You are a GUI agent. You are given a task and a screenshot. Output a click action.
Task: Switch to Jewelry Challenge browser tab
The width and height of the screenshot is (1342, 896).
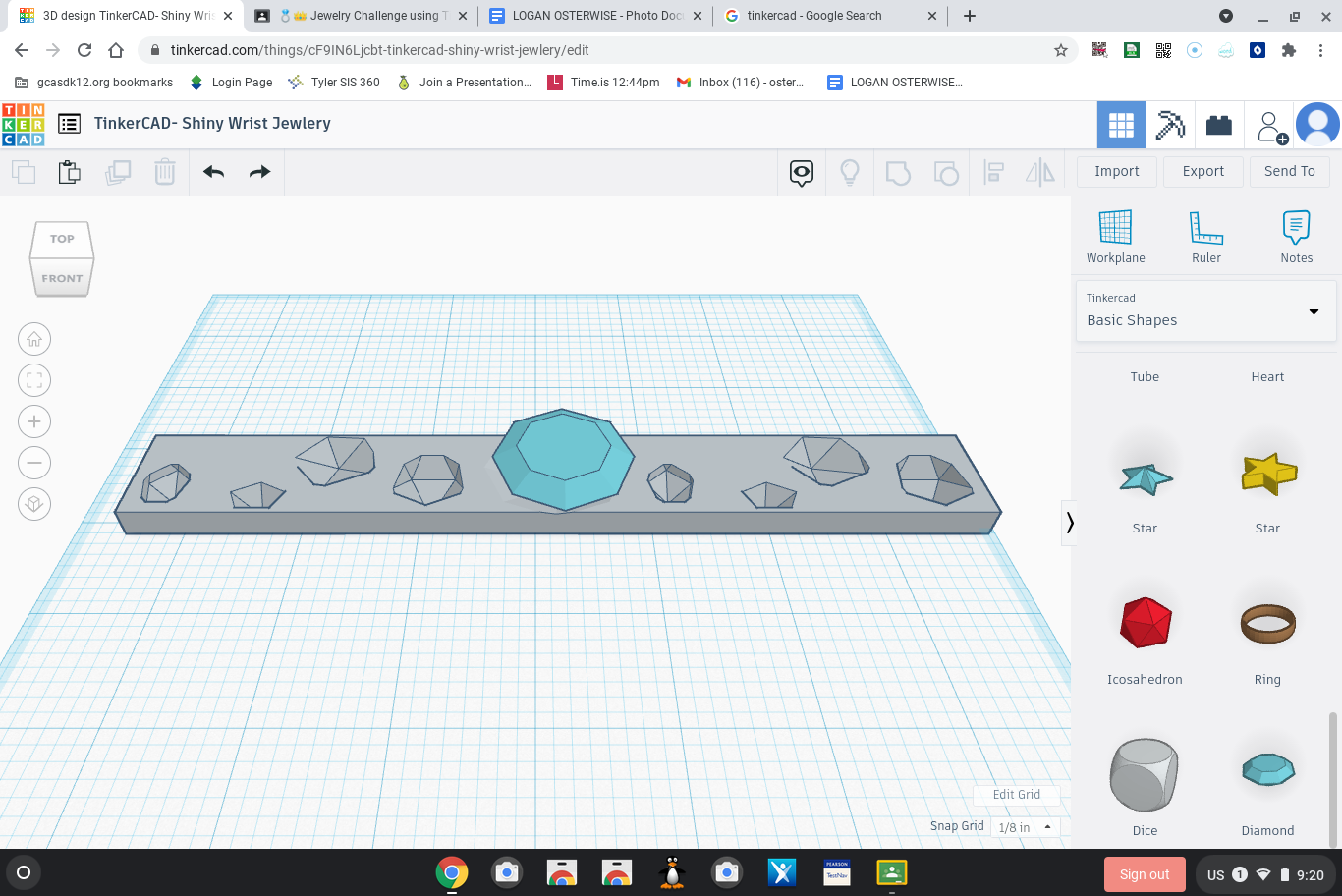pos(361,16)
